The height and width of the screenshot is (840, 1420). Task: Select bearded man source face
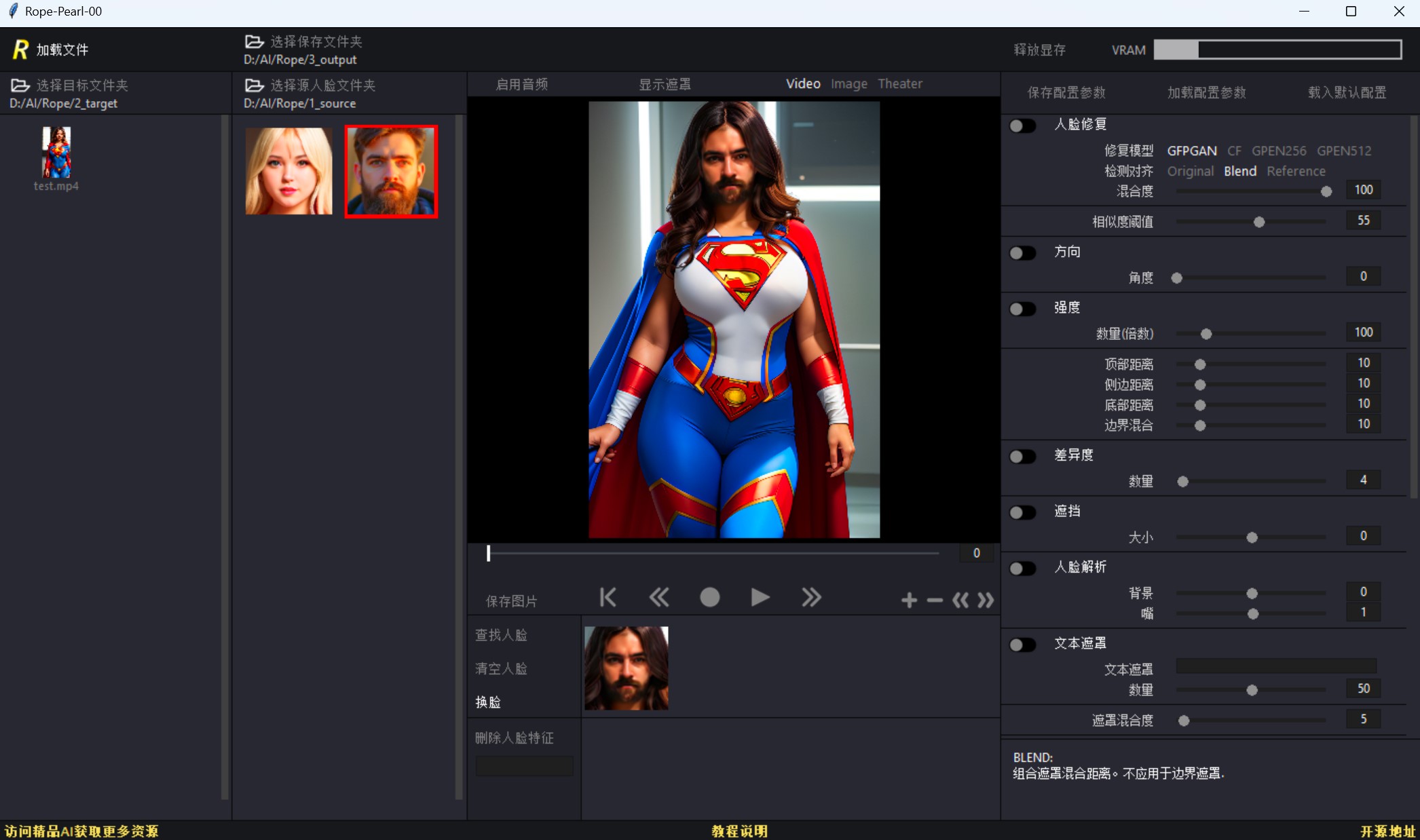(391, 171)
